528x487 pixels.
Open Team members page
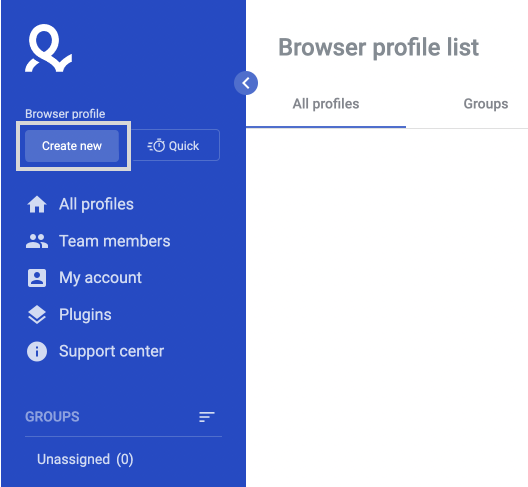tap(114, 241)
